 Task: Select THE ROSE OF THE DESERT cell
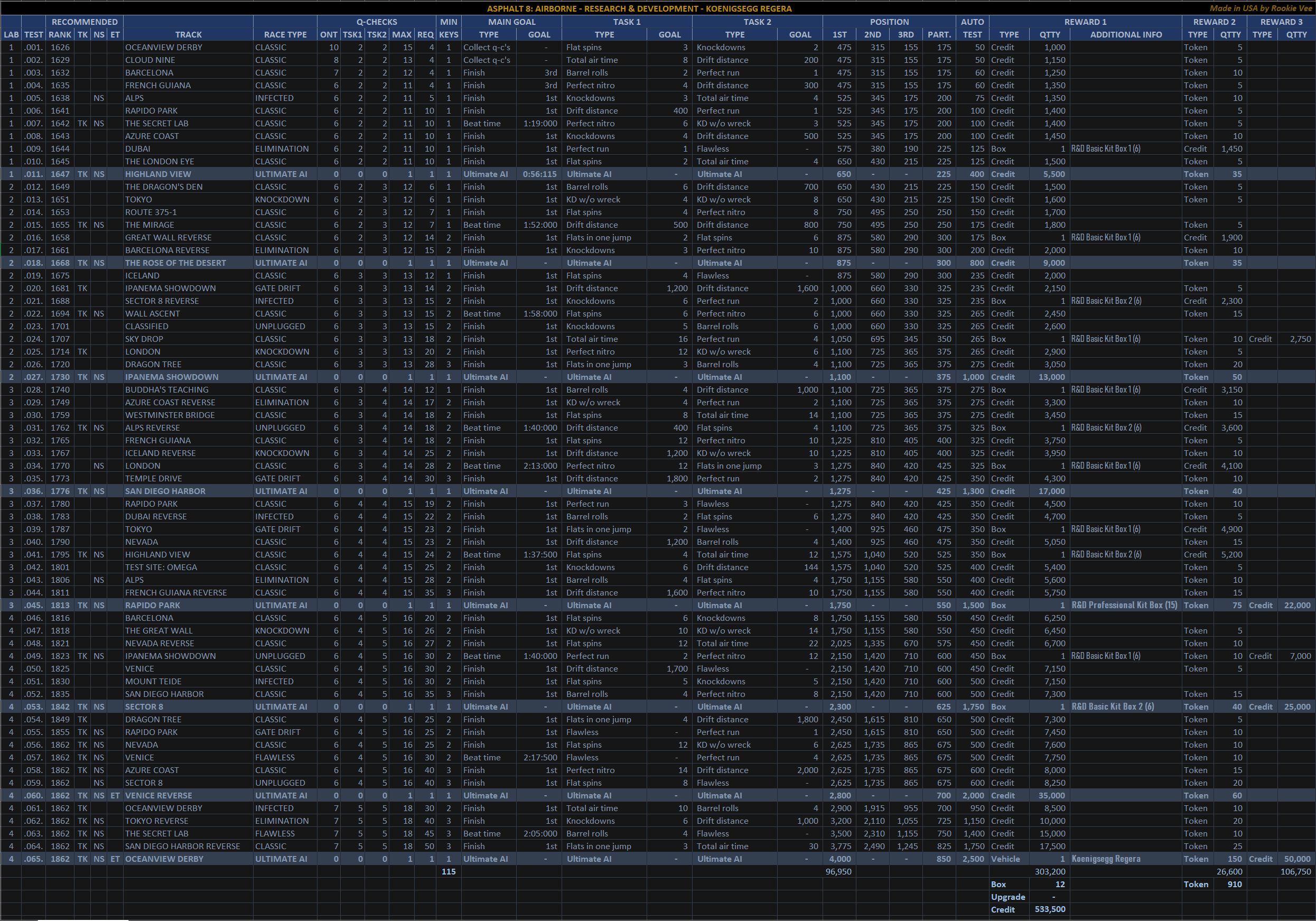[x=188, y=263]
